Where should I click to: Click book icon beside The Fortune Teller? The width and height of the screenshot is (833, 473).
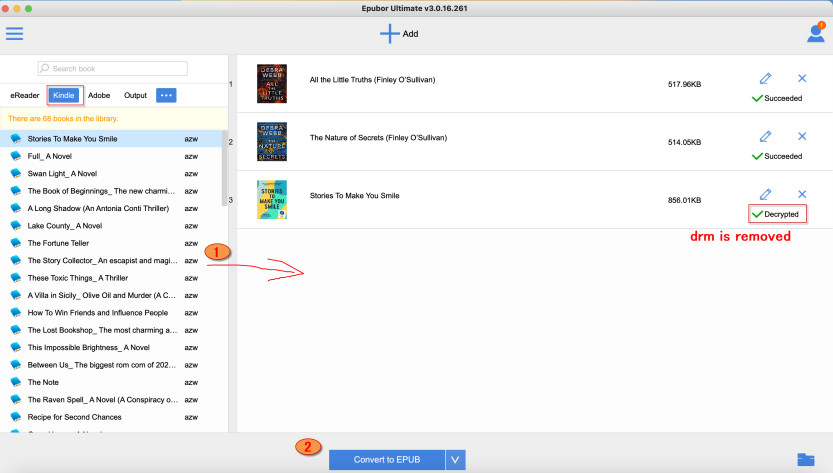[x=16, y=243]
